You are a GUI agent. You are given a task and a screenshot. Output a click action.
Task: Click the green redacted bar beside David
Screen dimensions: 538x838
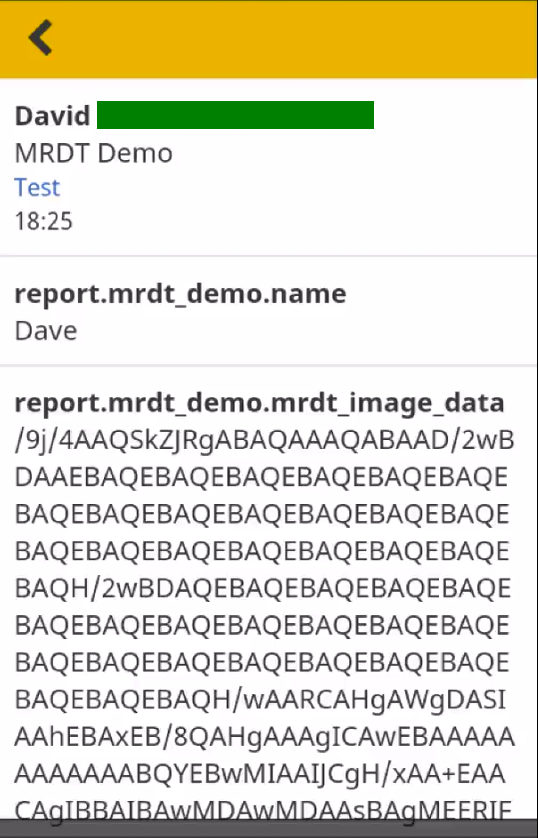click(x=235, y=115)
